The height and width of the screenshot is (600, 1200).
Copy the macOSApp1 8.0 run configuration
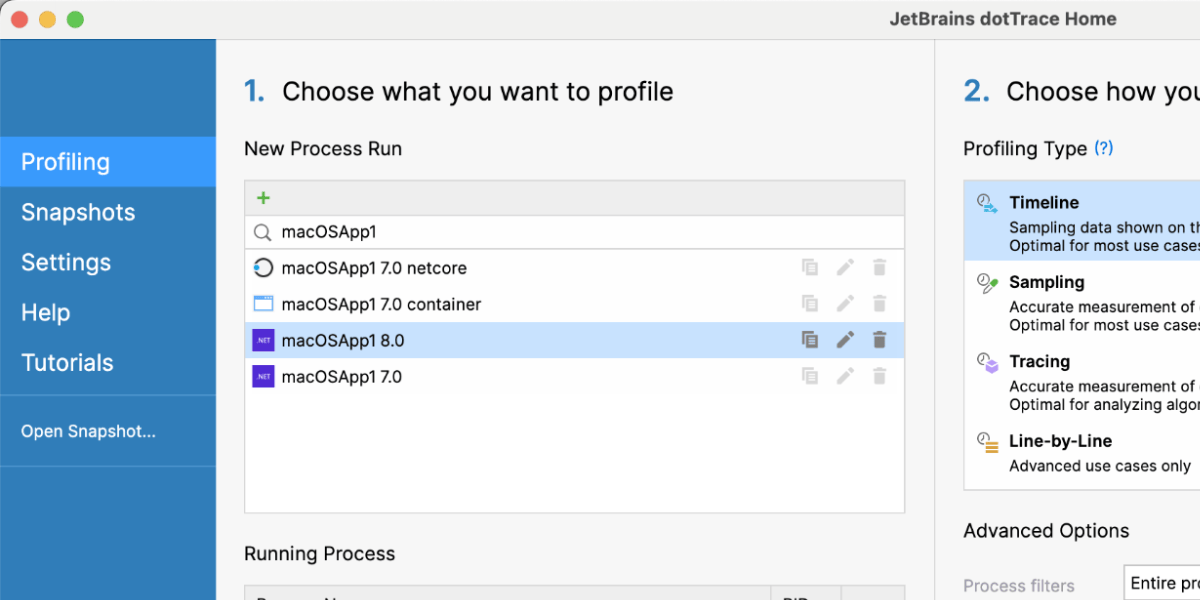810,340
